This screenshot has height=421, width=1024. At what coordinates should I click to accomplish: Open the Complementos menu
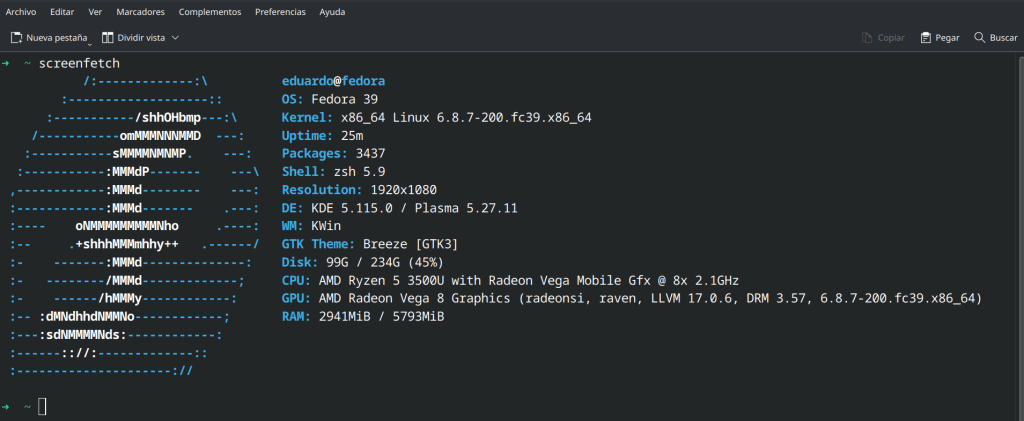tap(210, 12)
